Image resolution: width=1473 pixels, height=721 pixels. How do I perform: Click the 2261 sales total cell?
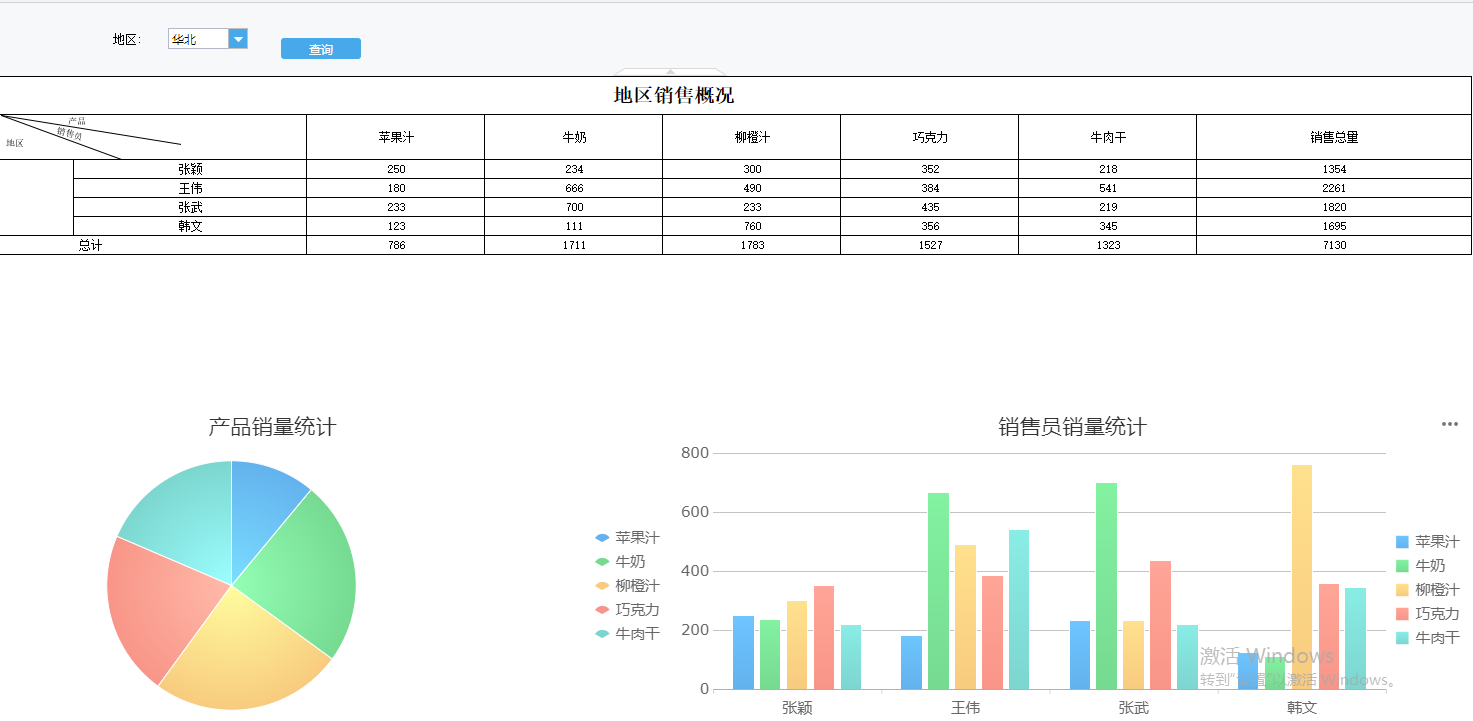(x=1334, y=188)
